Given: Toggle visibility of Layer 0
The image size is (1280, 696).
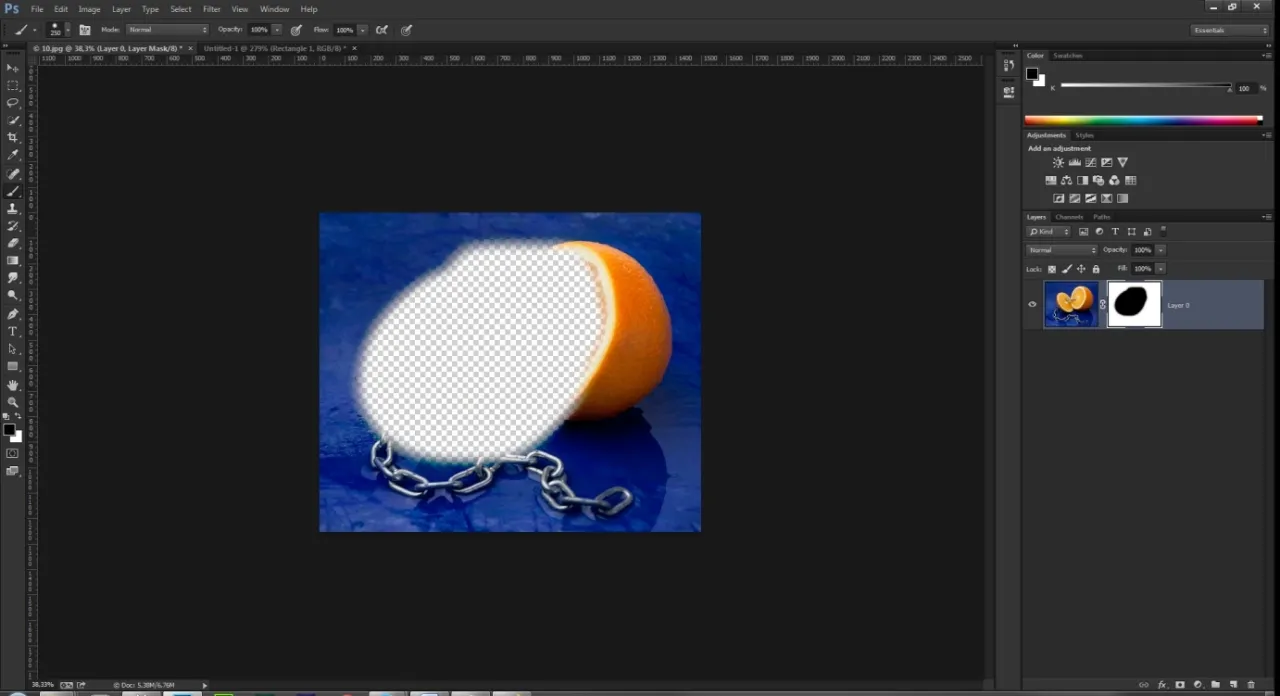Looking at the screenshot, I should (1032, 305).
